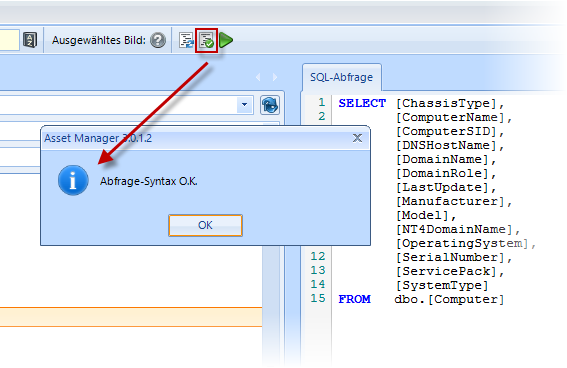Confirm the dialog with the OK button
567x368 pixels.
(205, 225)
